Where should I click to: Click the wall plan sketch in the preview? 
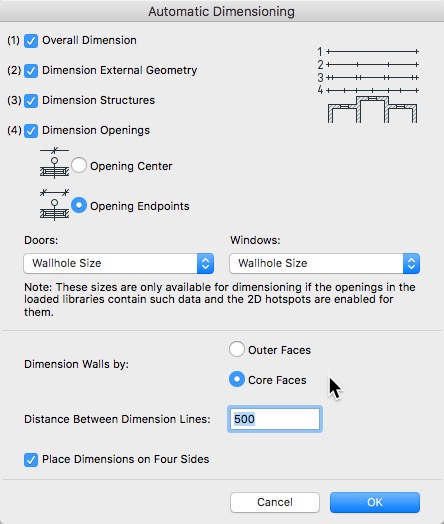point(372,109)
